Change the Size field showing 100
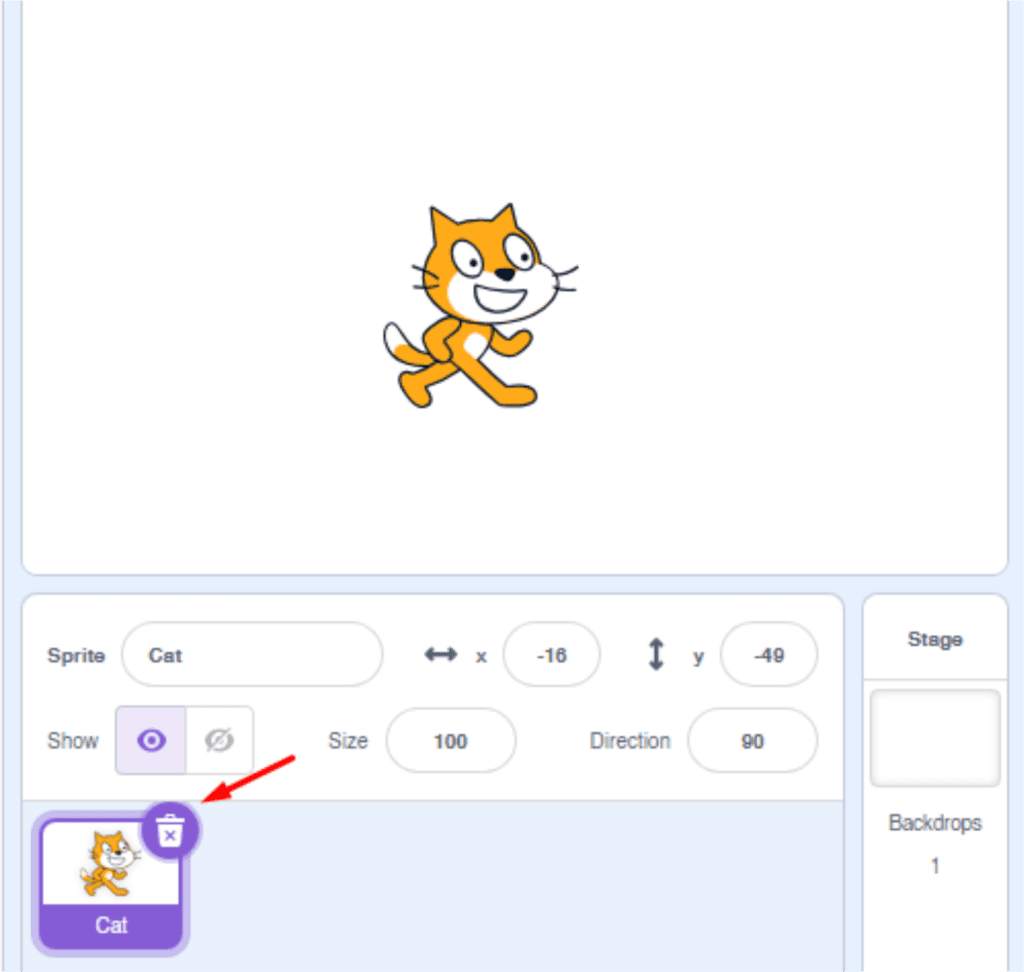Screen dimensions: 1024x972 (x=451, y=741)
